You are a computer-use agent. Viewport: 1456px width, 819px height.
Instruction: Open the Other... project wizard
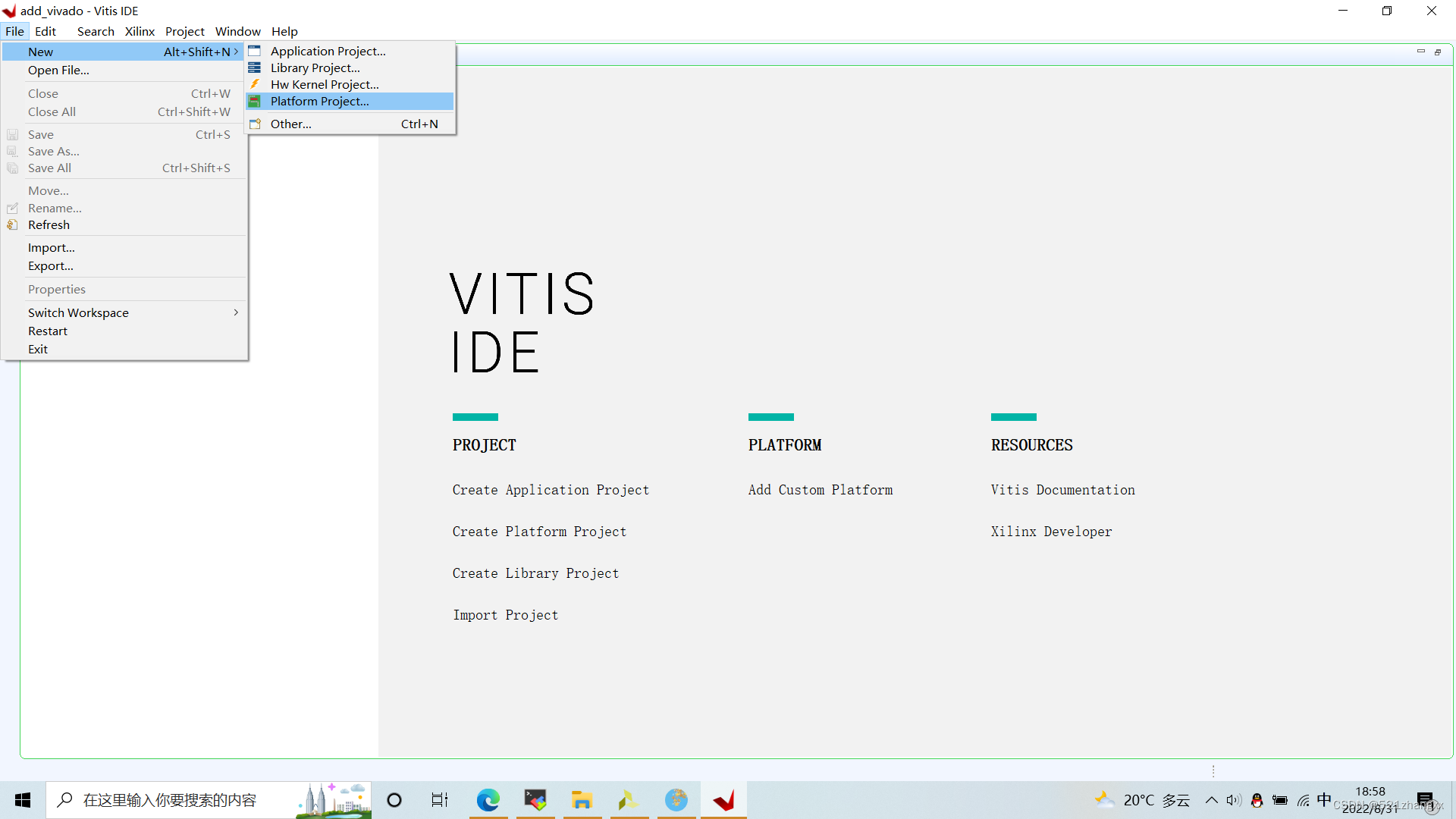pos(290,124)
